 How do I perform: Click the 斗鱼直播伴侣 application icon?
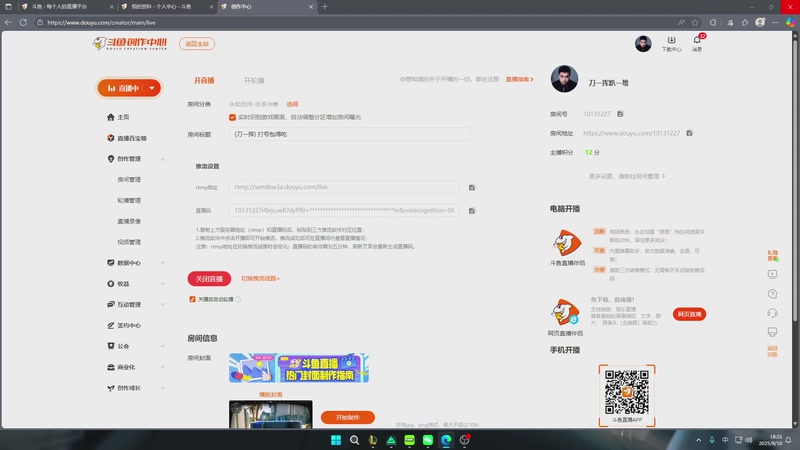coord(567,243)
